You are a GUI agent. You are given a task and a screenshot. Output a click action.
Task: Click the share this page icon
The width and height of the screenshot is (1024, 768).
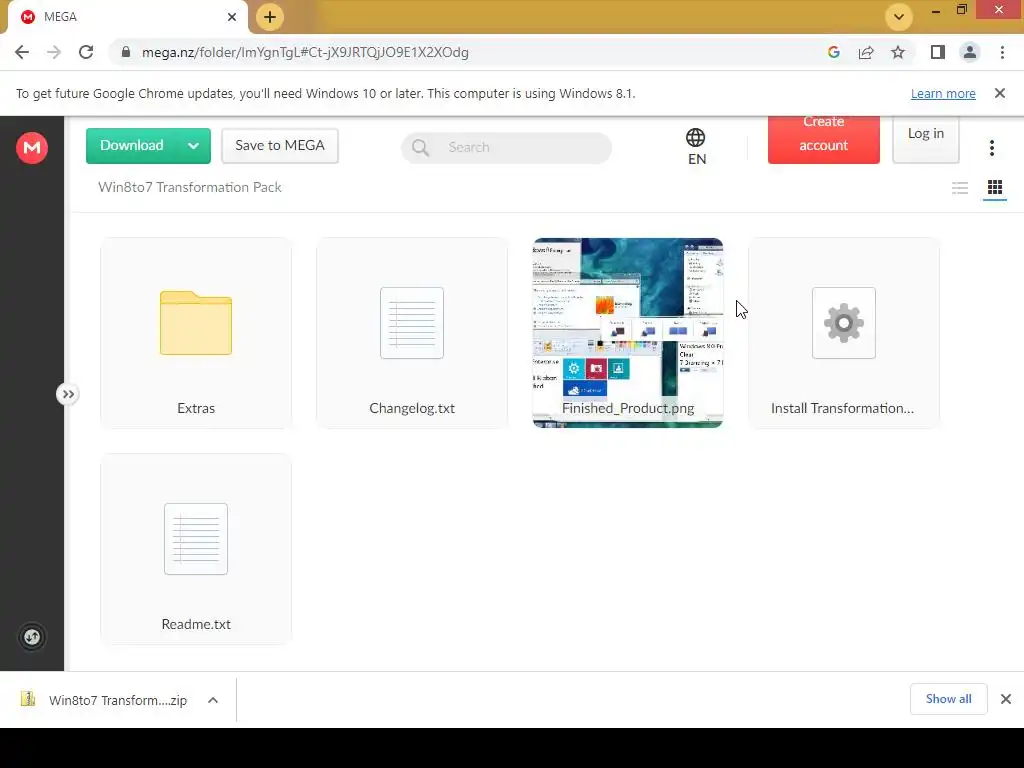pos(866,52)
